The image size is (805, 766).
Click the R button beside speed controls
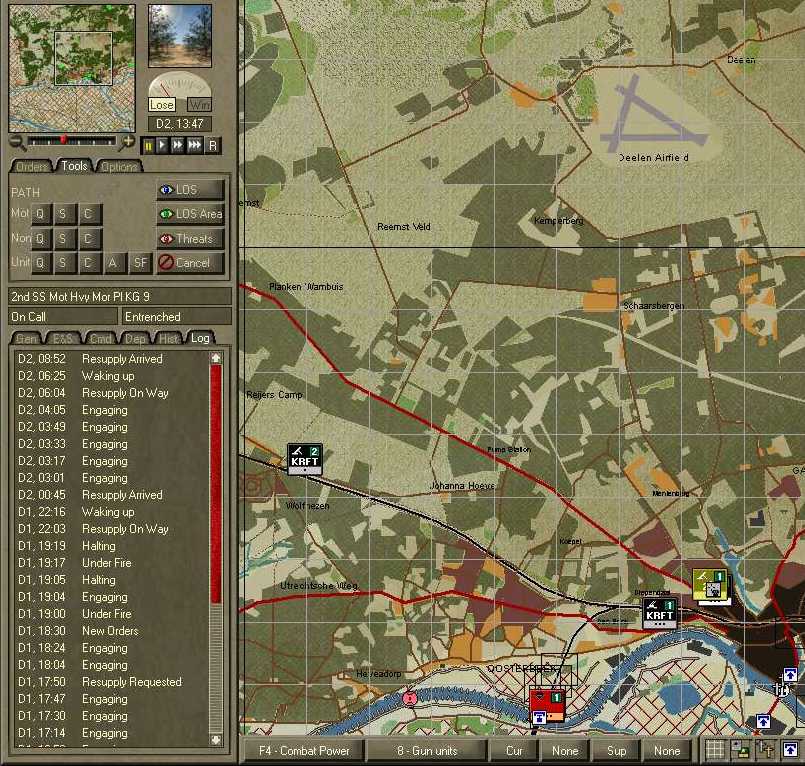213,146
